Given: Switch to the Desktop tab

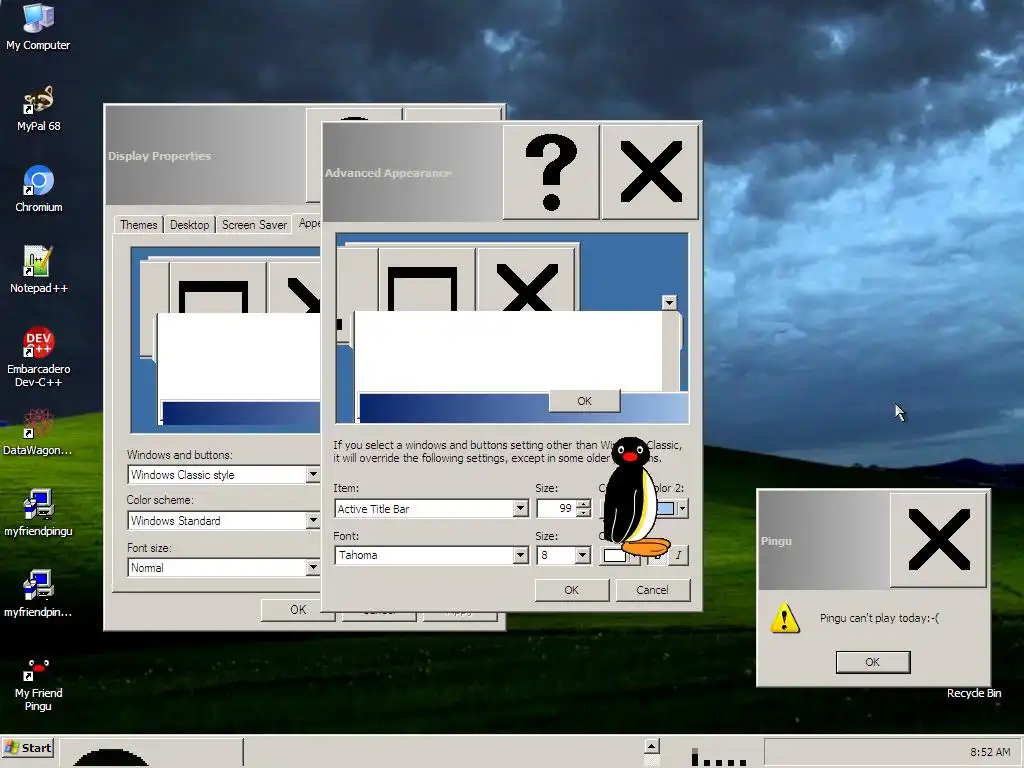Looking at the screenshot, I should (x=189, y=225).
